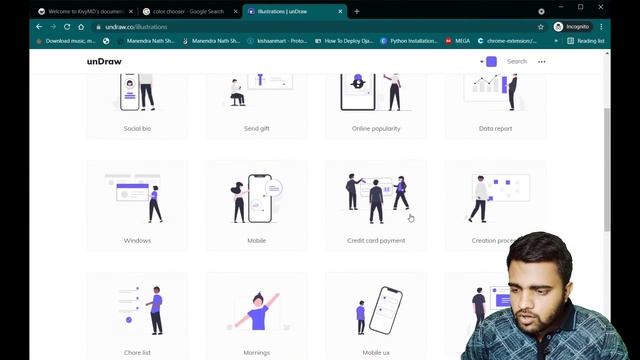The image size is (640, 360).
Task: Open the Download music bookmark
Action: [66, 41]
